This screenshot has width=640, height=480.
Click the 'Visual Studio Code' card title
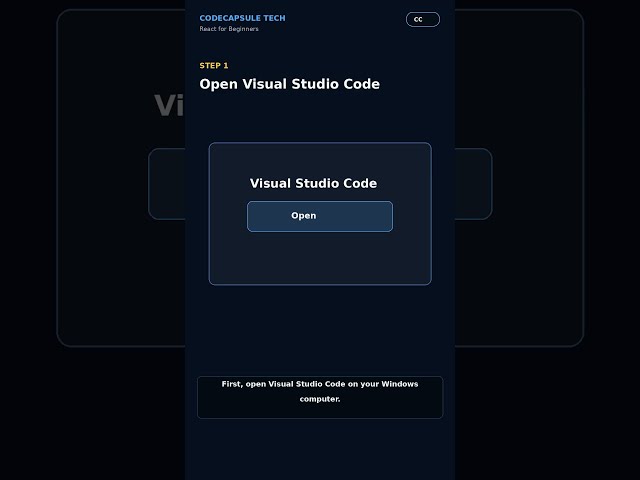[313, 183]
